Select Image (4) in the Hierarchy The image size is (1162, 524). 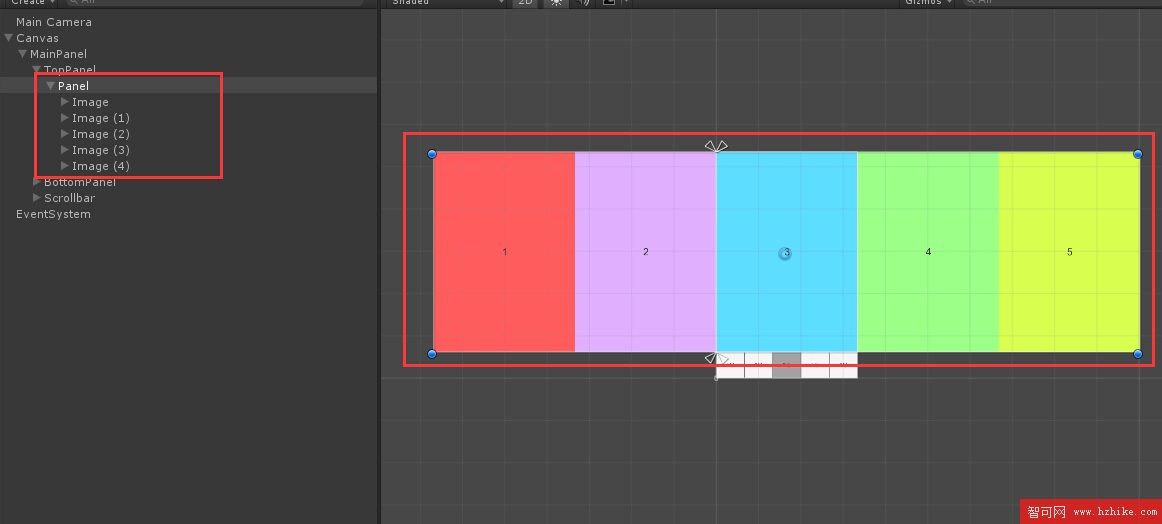pos(101,166)
